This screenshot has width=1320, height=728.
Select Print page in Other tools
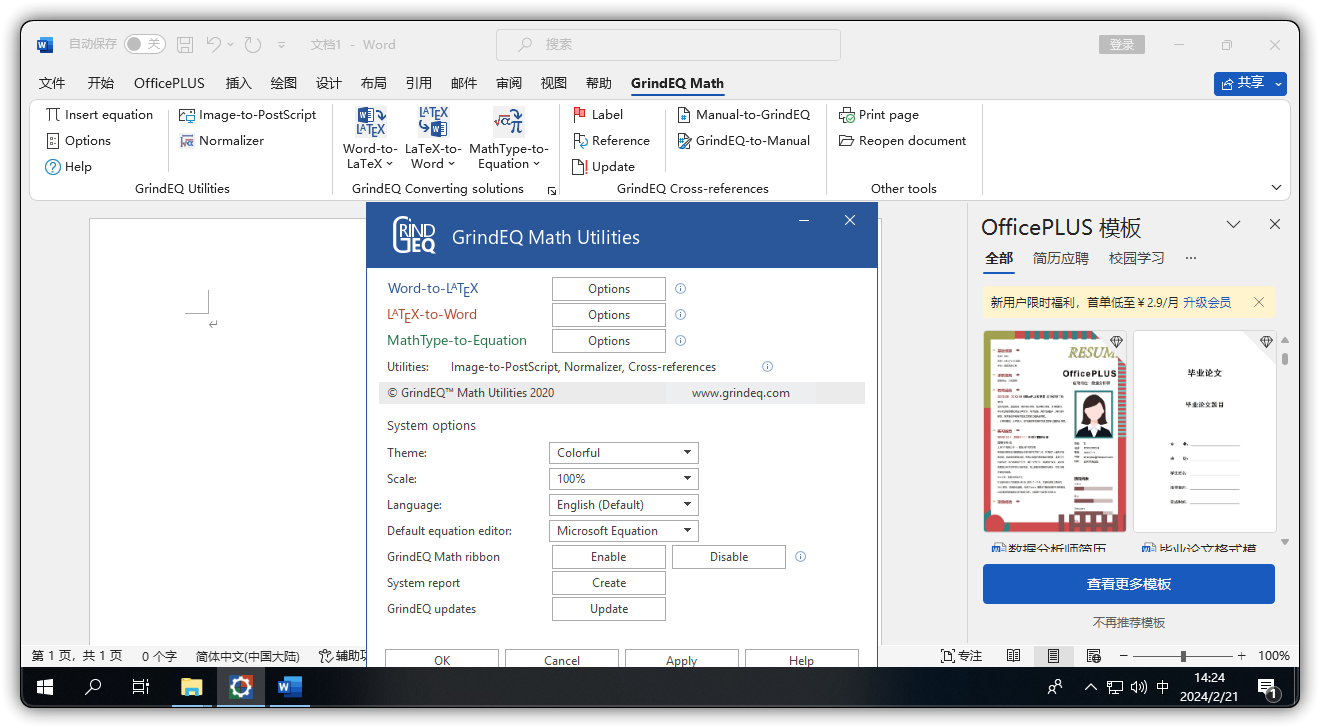click(879, 114)
